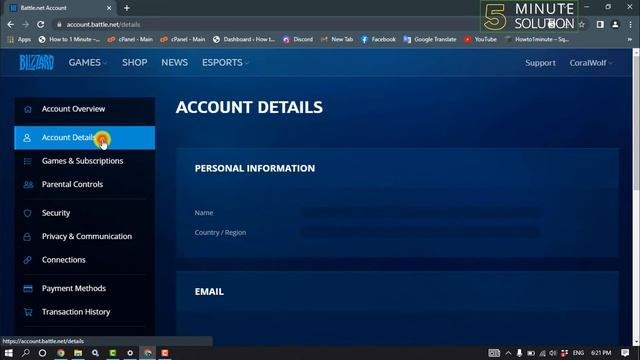Click the Payment Methods card icon

(28, 289)
